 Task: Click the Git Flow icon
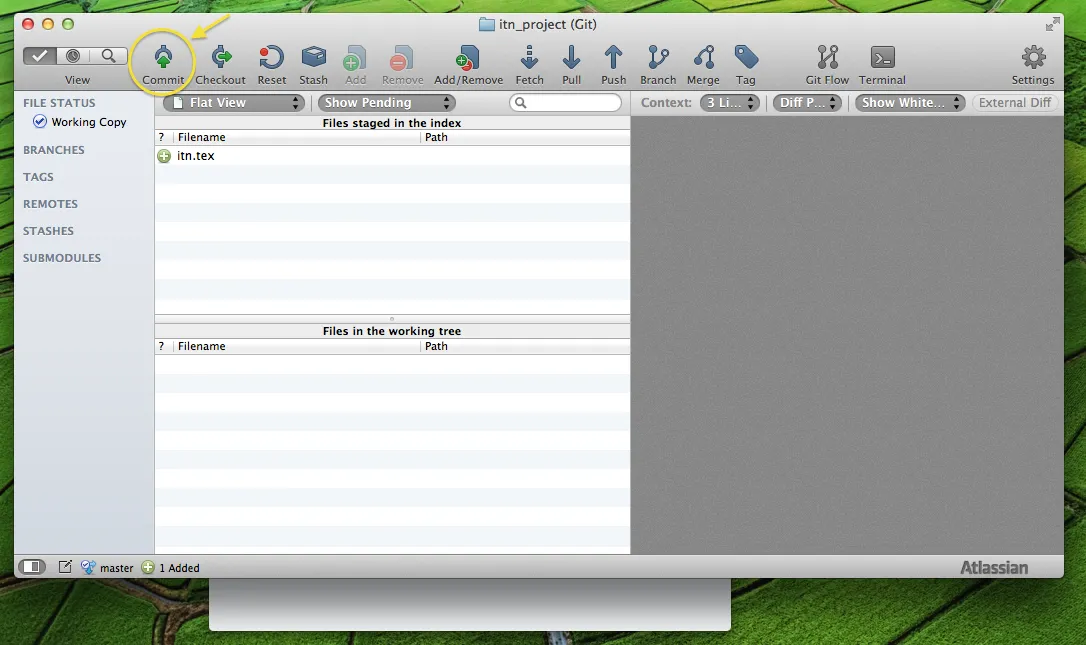[x=827, y=58]
